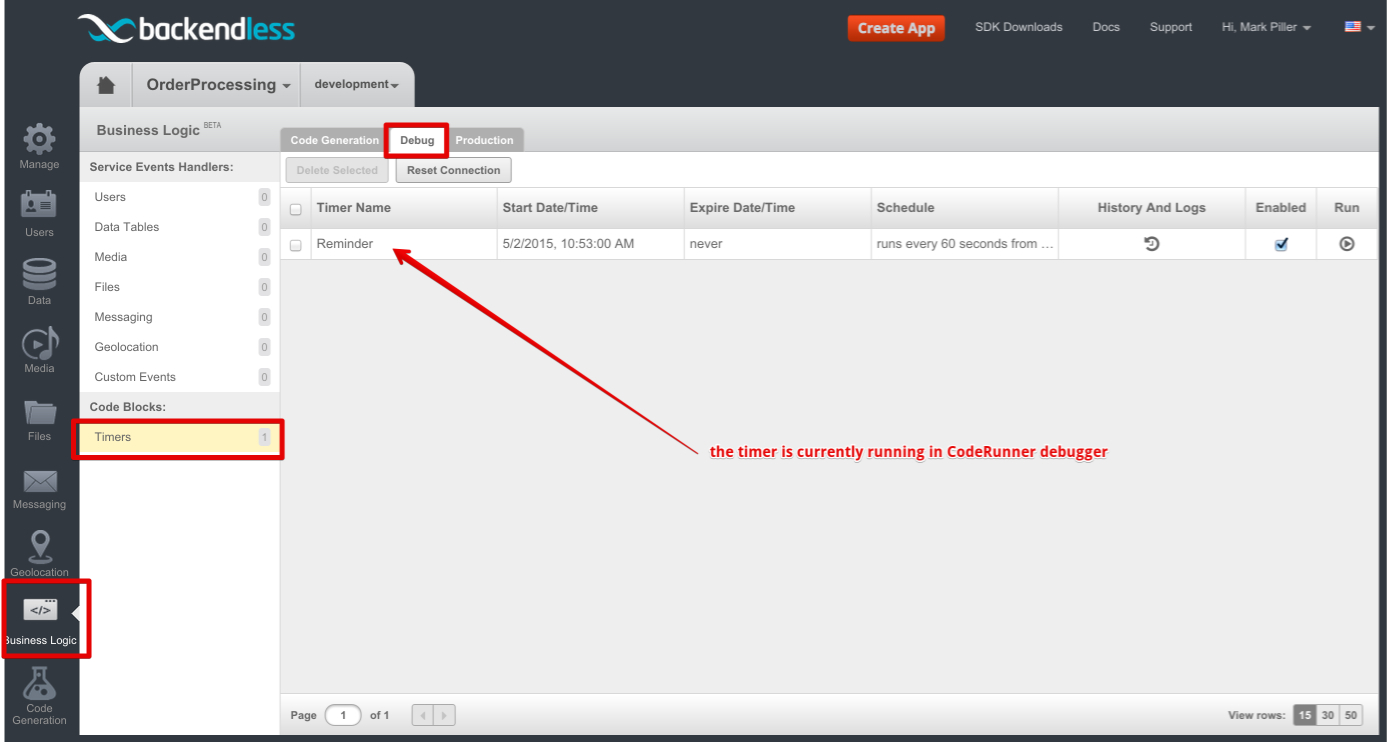Click the never expire date cell
1387x742 pixels.
pyautogui.click(x=777, y=244)
